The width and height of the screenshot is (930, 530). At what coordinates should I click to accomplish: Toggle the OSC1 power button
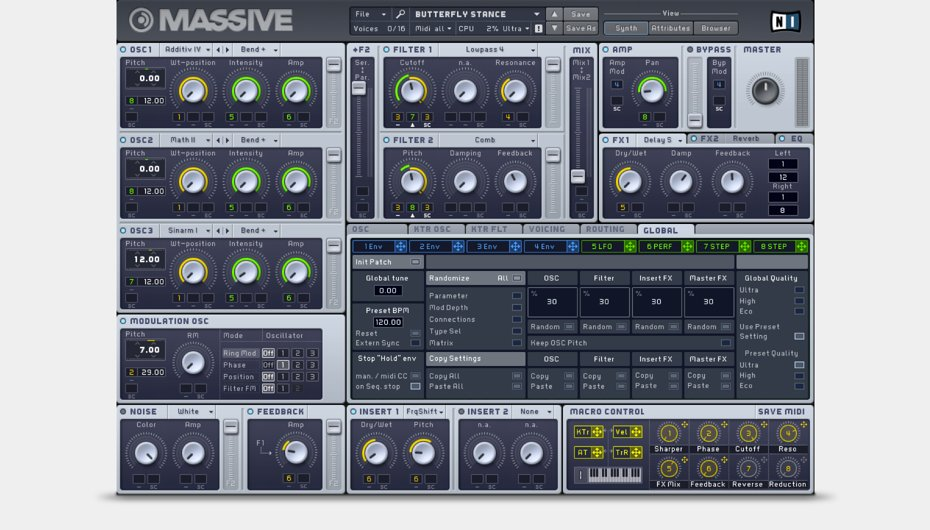[123, 49]
